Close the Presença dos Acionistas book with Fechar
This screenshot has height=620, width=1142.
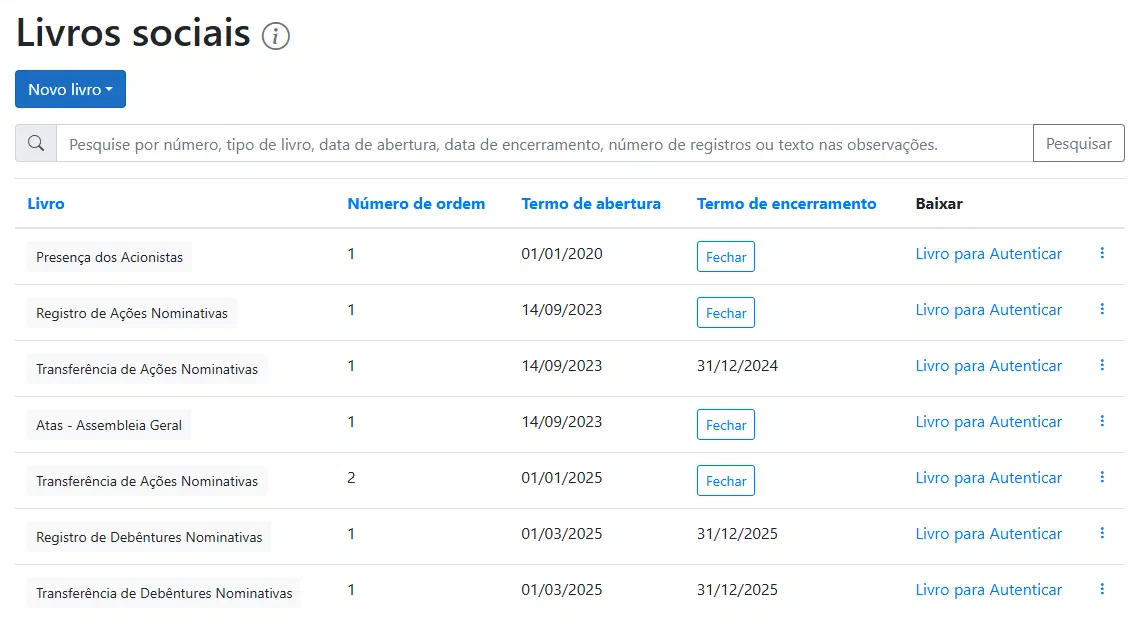pyautogui.click(x=726, y=256)
